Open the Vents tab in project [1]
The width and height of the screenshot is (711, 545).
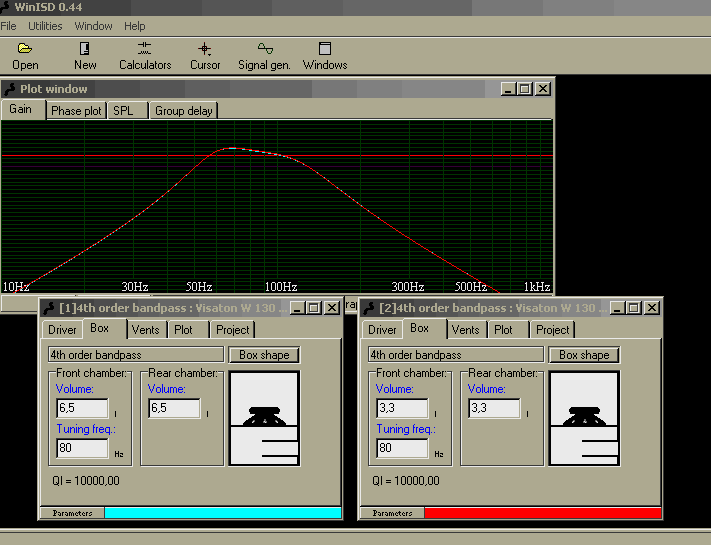[146, 330]
